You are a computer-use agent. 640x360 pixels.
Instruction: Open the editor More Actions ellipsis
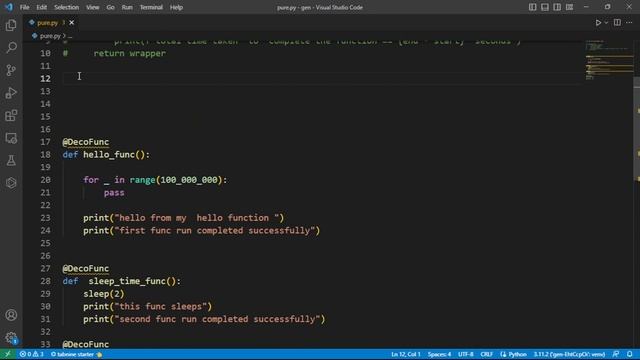point(629,23)
